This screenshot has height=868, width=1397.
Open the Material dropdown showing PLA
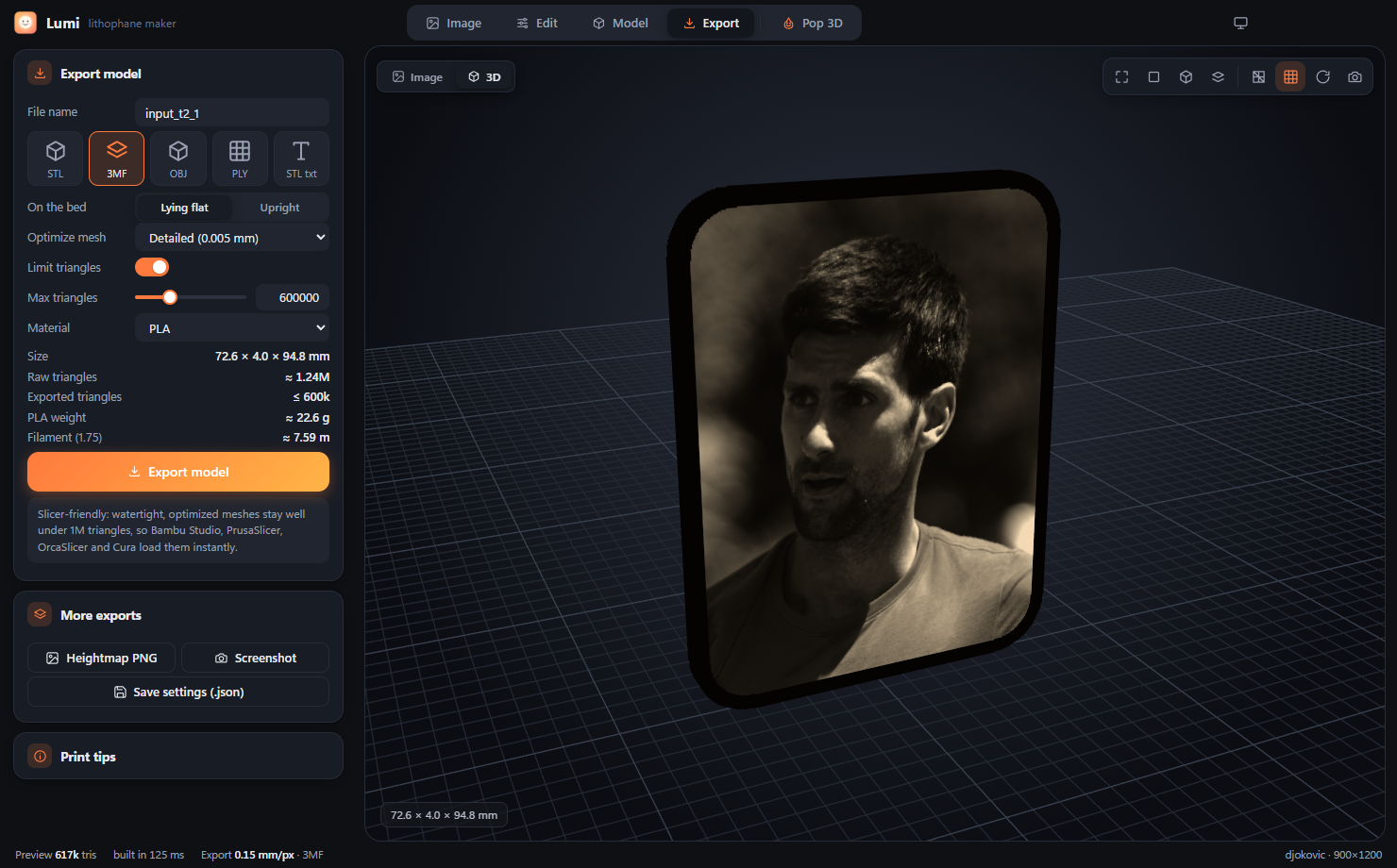(232, 328)
